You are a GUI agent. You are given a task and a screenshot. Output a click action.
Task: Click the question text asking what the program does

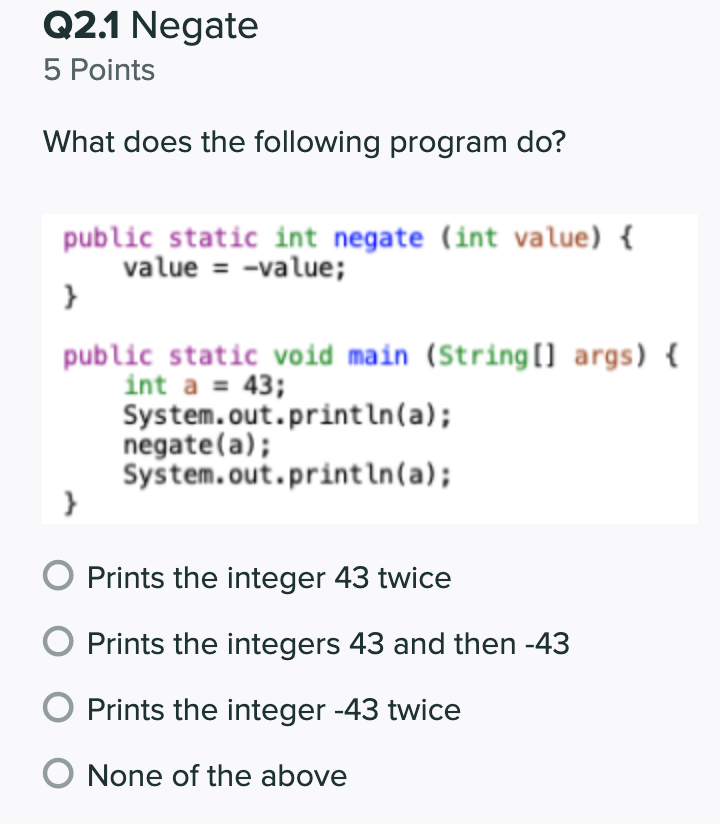click(x=303, y=143)
